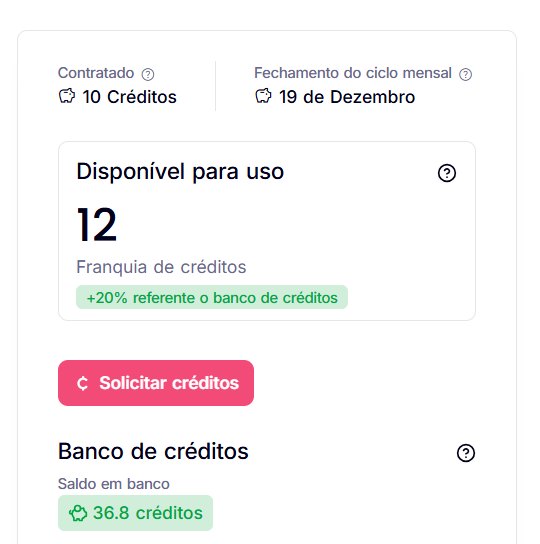Viewport: 540px width, 544px height.
Task: Click the piggy bank icon beside 10 Créditos
Action: pos(67,96)
